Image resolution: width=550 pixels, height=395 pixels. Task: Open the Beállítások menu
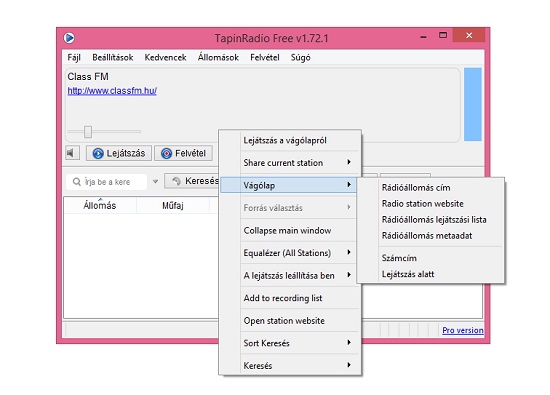(x=113, y=58)
